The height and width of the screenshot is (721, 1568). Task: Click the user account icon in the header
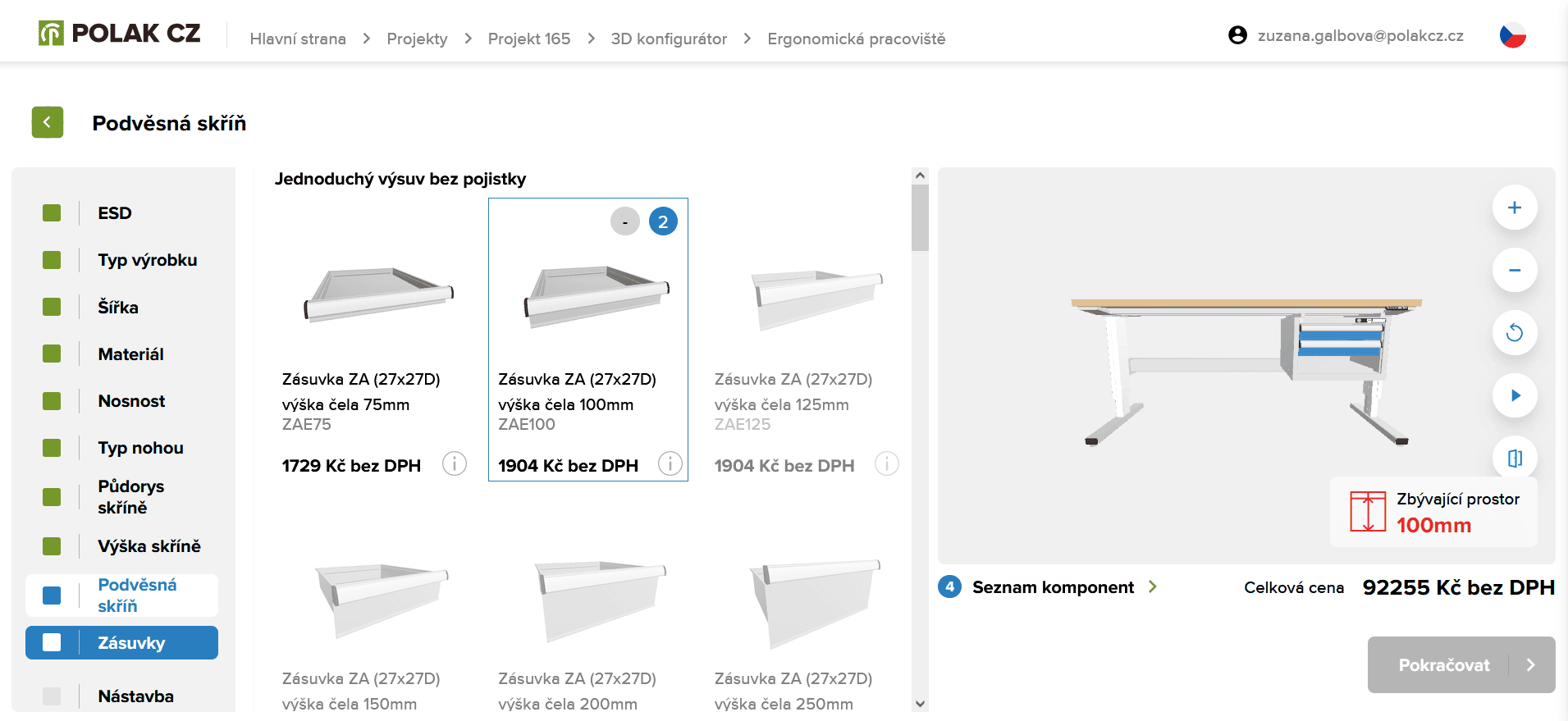click(1236, 35)
